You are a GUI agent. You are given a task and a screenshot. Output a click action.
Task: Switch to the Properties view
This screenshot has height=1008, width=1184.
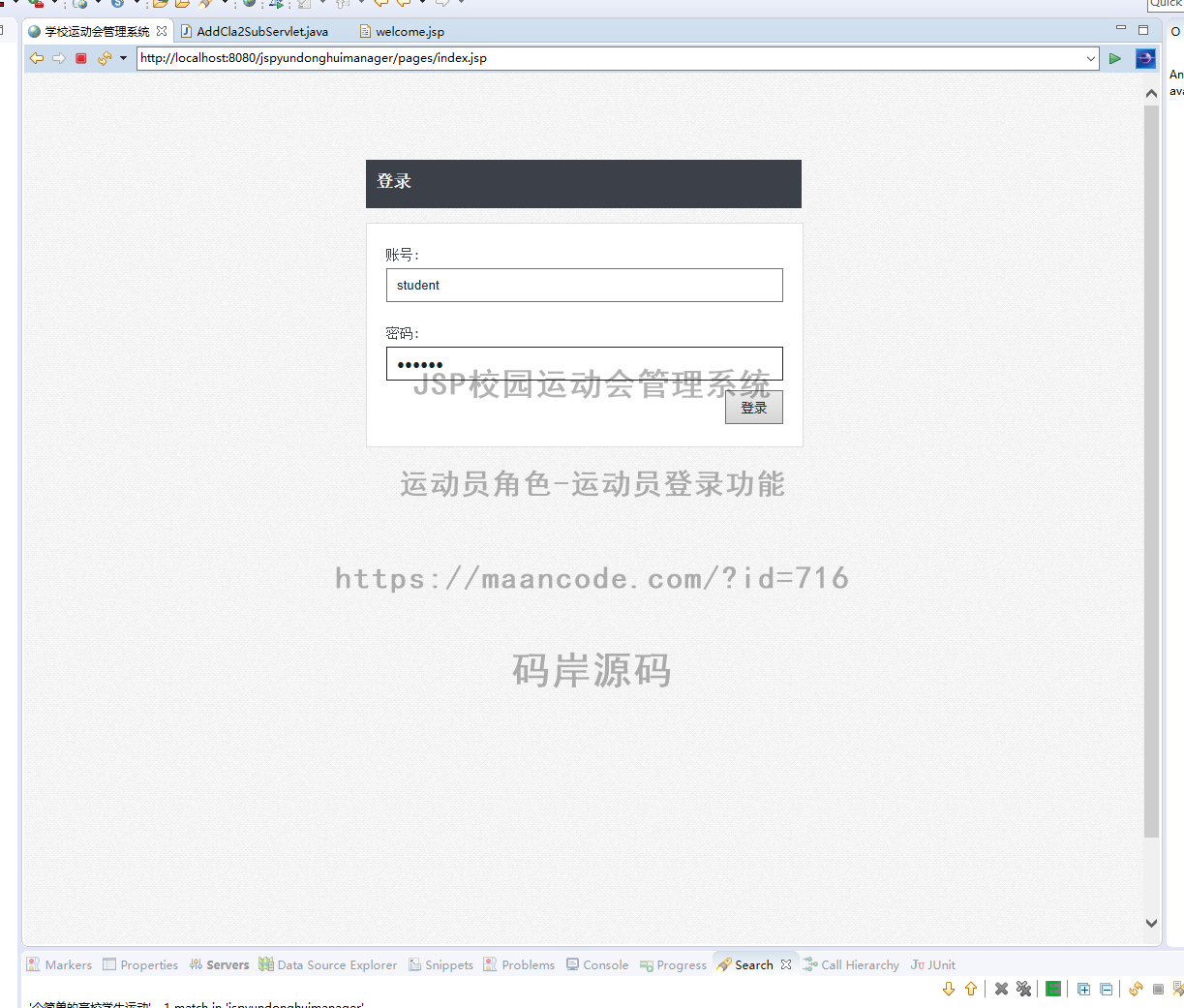coord(140,964)
